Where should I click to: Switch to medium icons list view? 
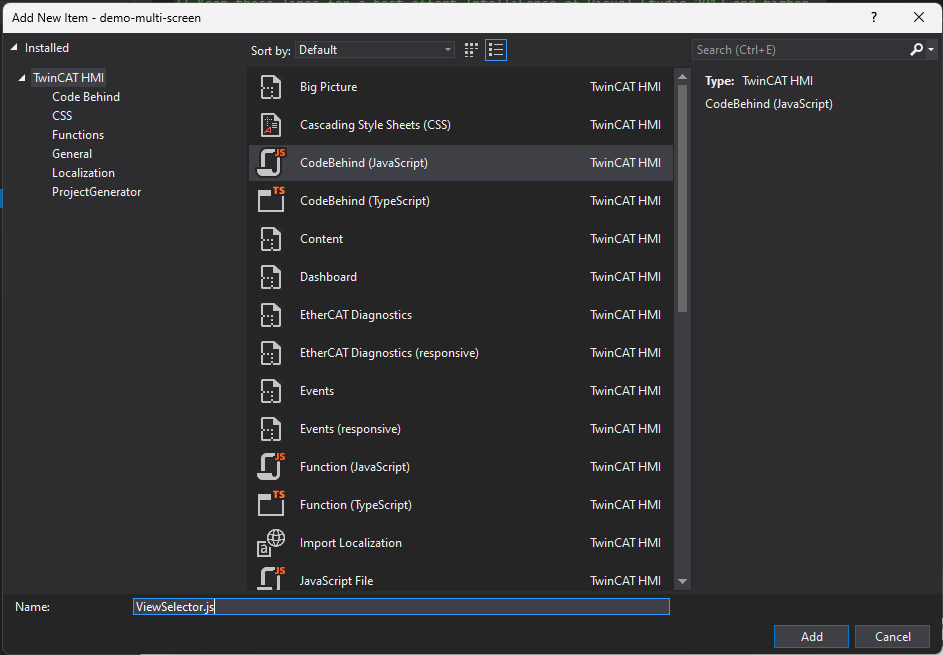(x=496, y=50)
